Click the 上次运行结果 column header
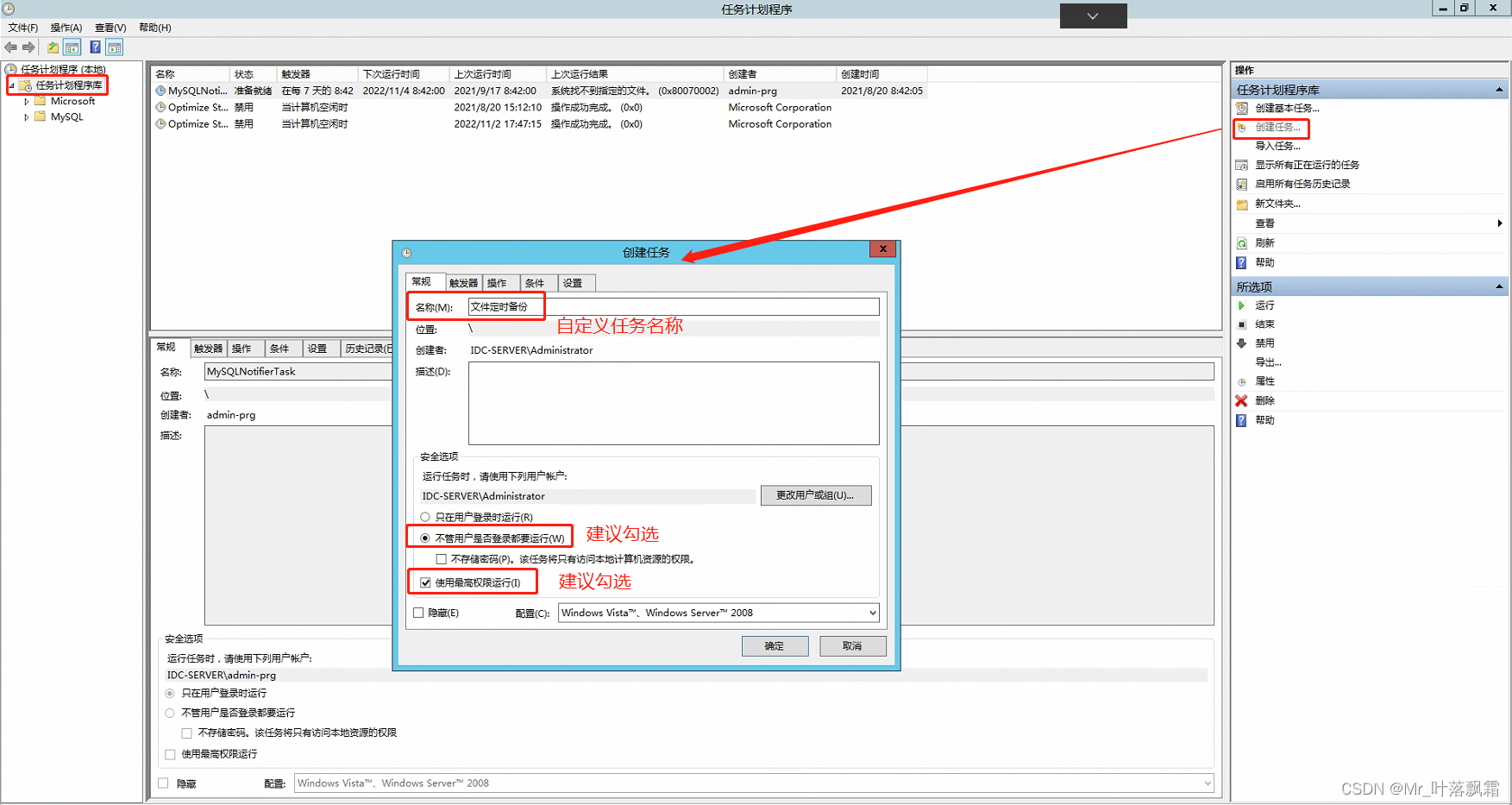Viewport: 1512px width, 805px height. pyautogui.click(x=635, y=74)
